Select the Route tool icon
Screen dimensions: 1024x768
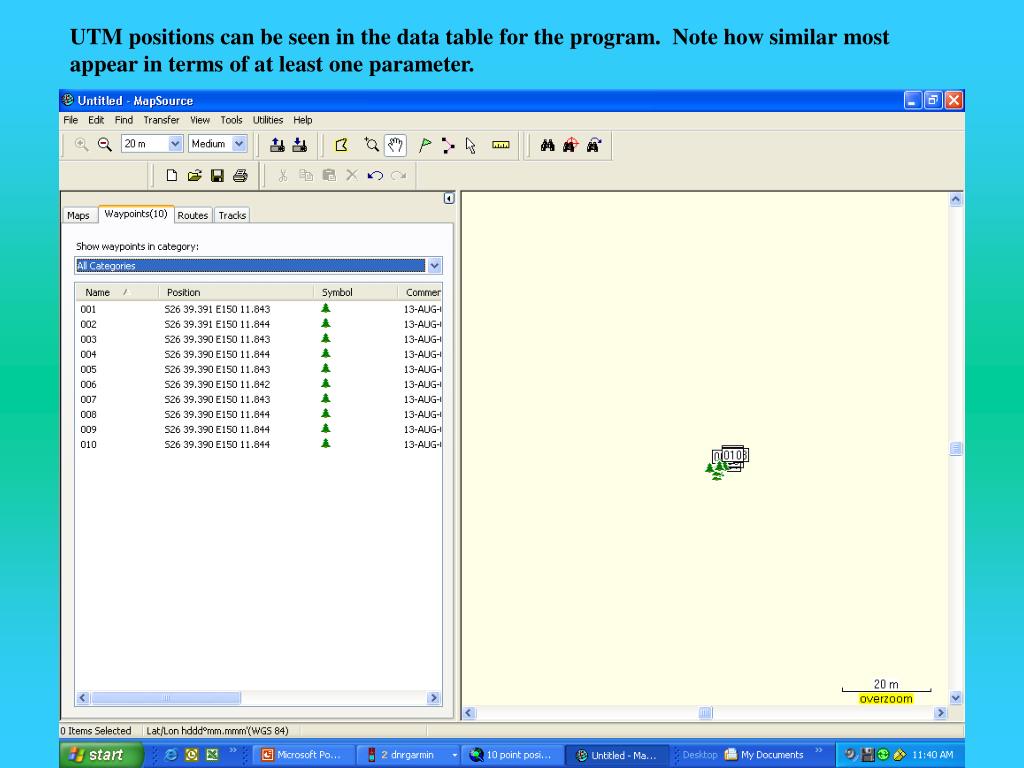click(x=448, y=145)
